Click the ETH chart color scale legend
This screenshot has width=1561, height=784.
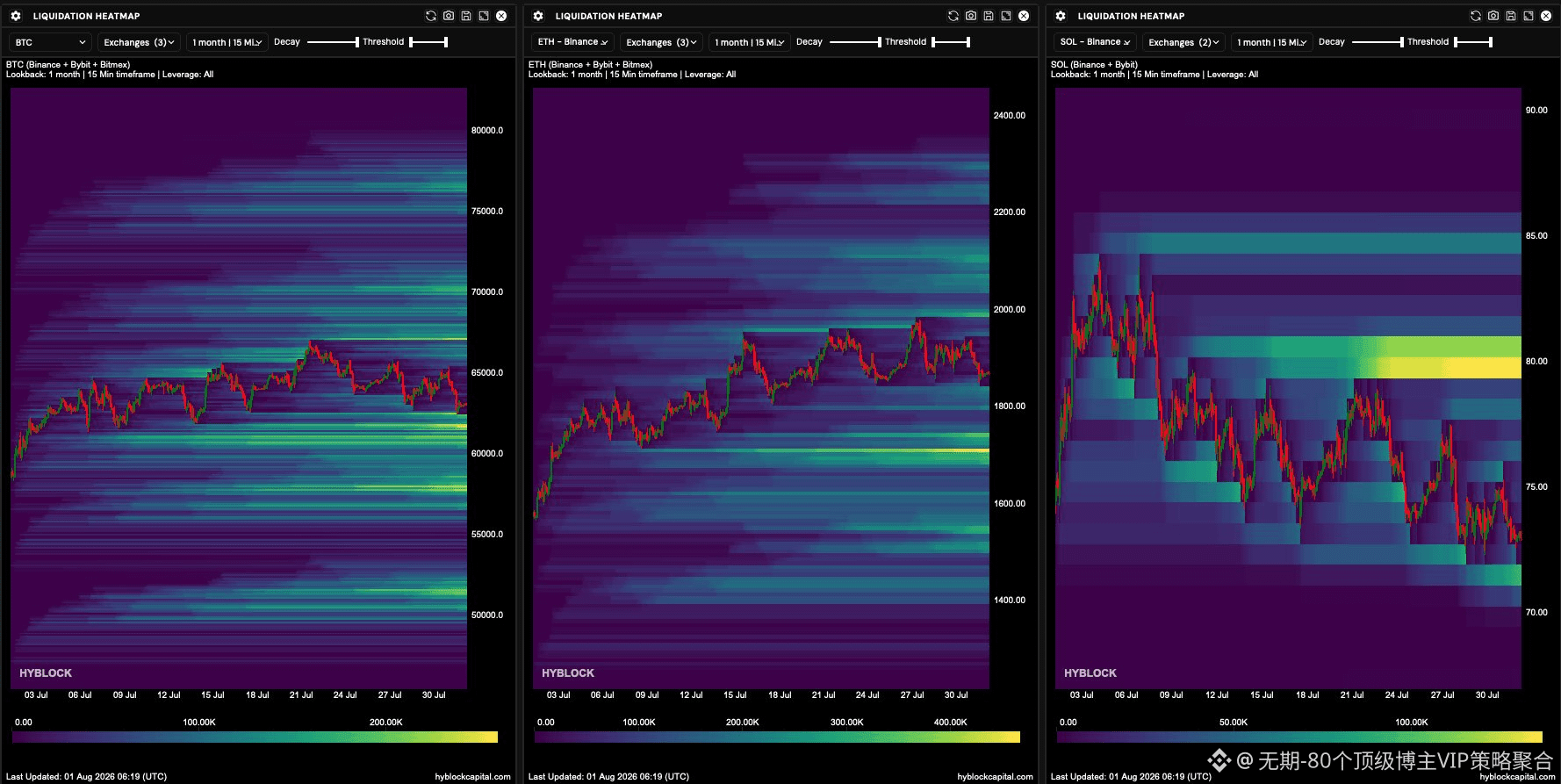point(777,737)
